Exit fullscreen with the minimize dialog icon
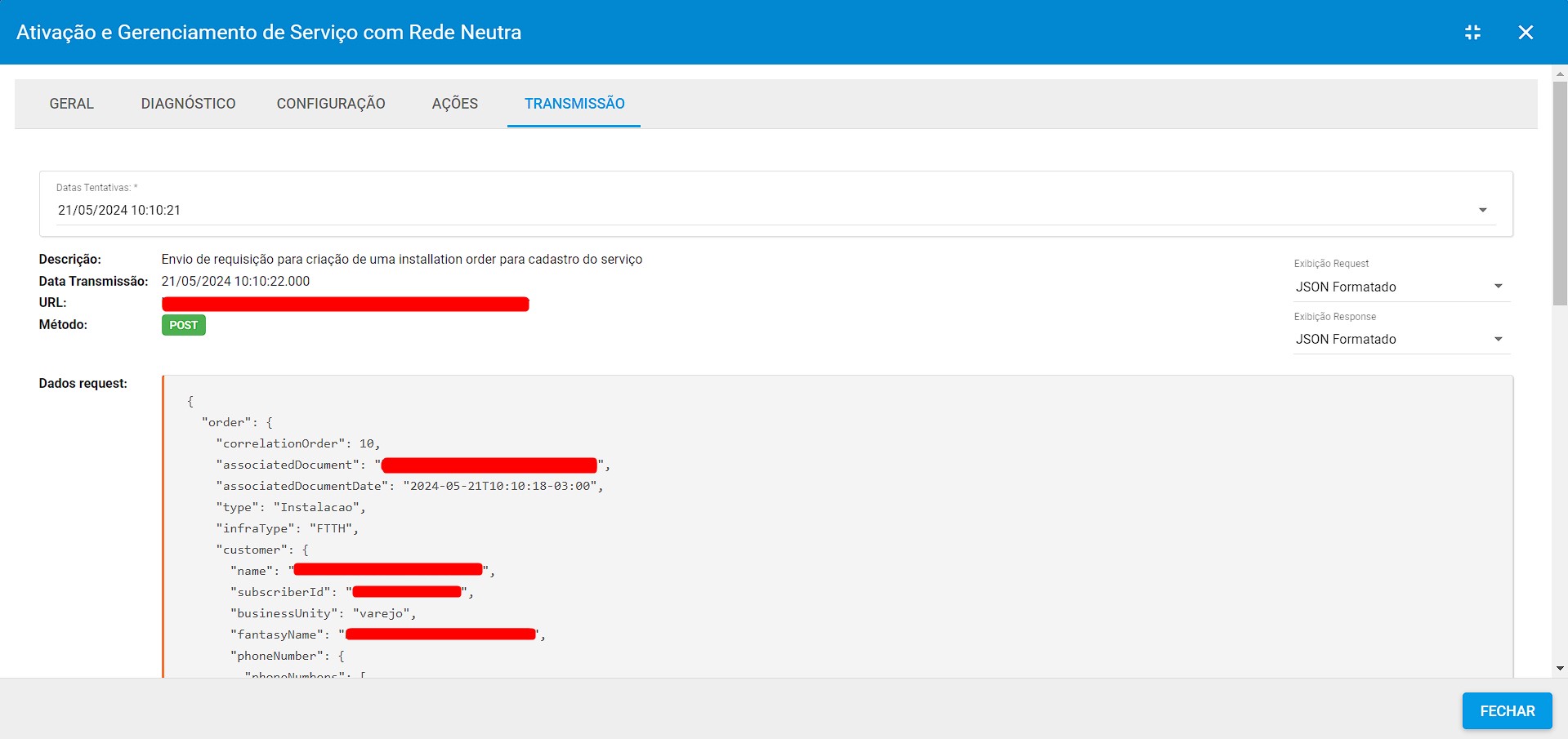The width and height of the screenshot is (1568, 739). click(1472, 33)
